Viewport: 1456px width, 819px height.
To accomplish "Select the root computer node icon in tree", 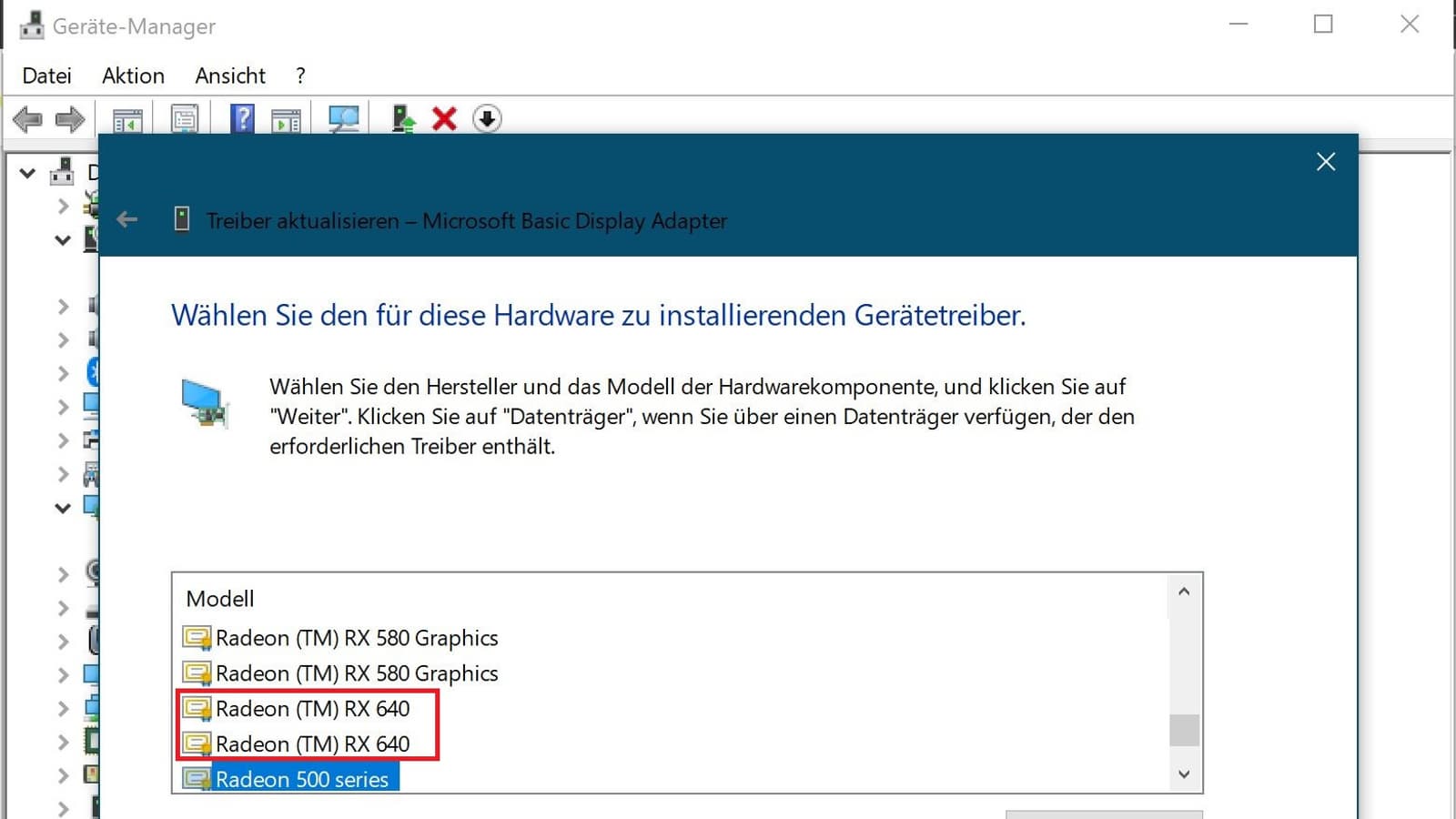I will point(62,171).
